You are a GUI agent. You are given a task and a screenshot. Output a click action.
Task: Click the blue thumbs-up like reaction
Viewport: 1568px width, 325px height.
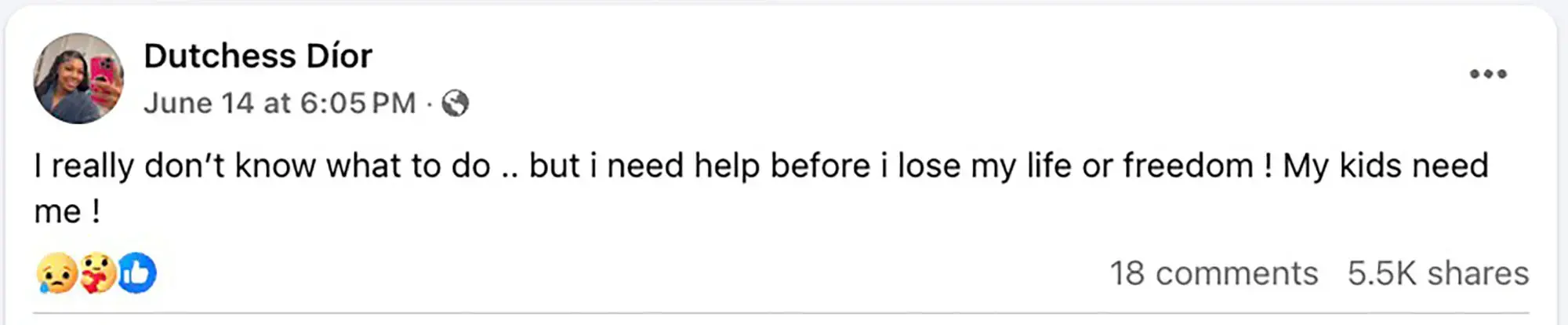[x=137, y=273]
